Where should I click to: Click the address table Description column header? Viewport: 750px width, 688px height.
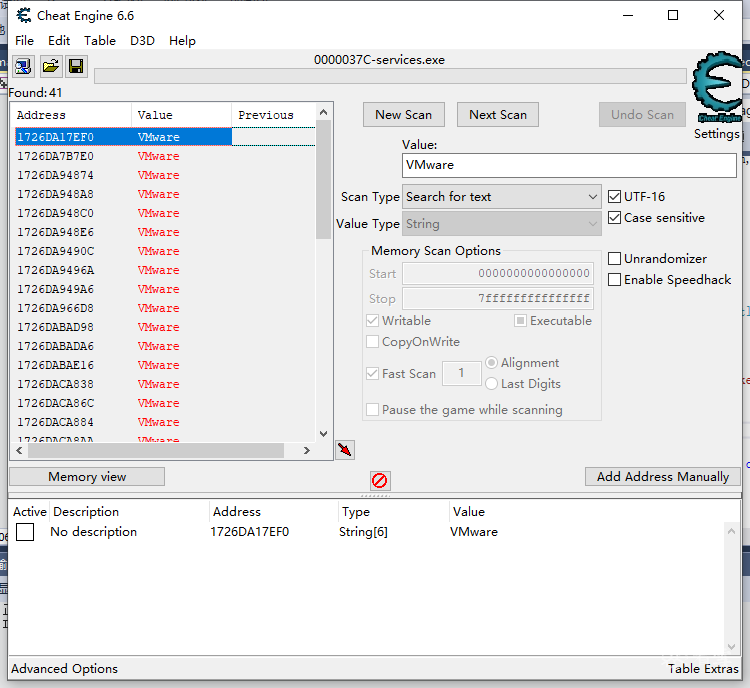click(129, 511)
